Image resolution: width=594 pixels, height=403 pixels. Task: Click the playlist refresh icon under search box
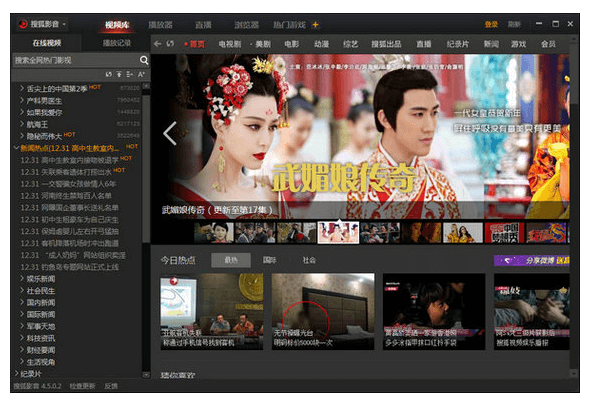click(109, 74)
